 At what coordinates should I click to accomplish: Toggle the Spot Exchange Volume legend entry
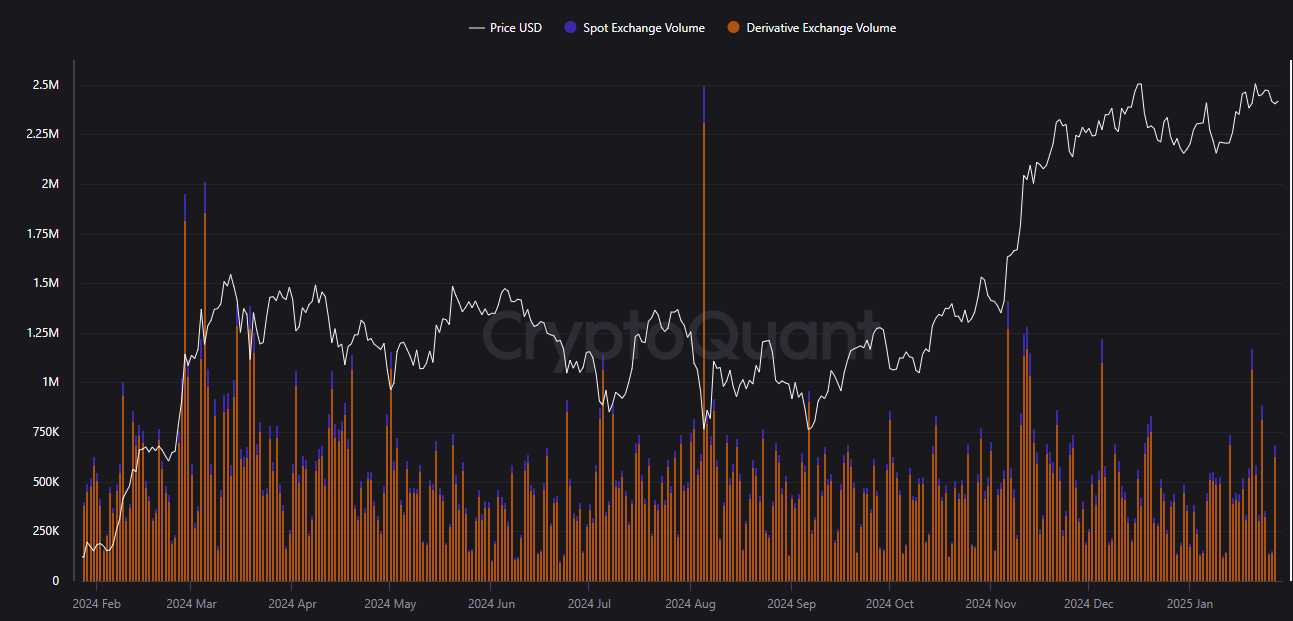click(635, 28)
